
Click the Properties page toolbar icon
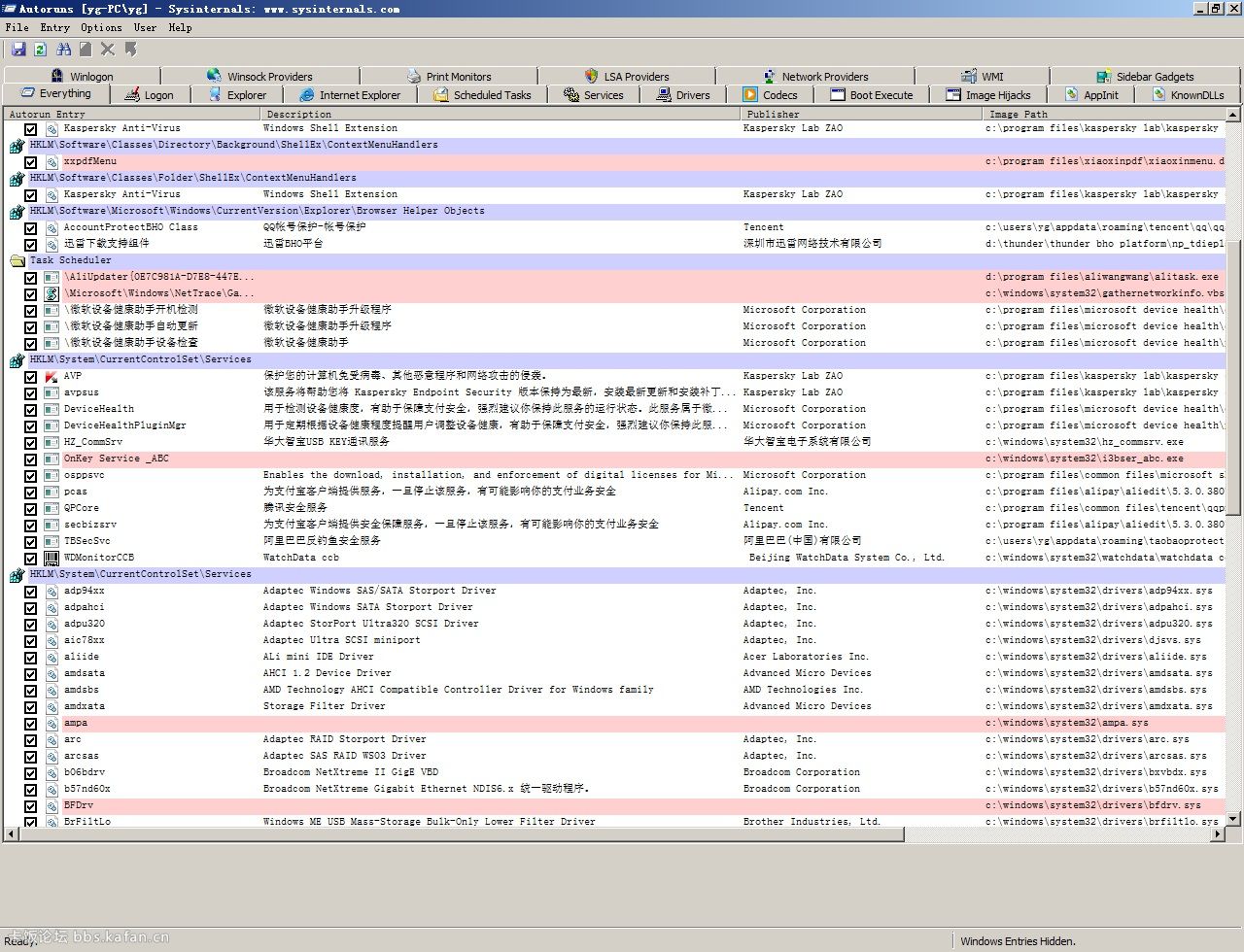tap(86, 49)
